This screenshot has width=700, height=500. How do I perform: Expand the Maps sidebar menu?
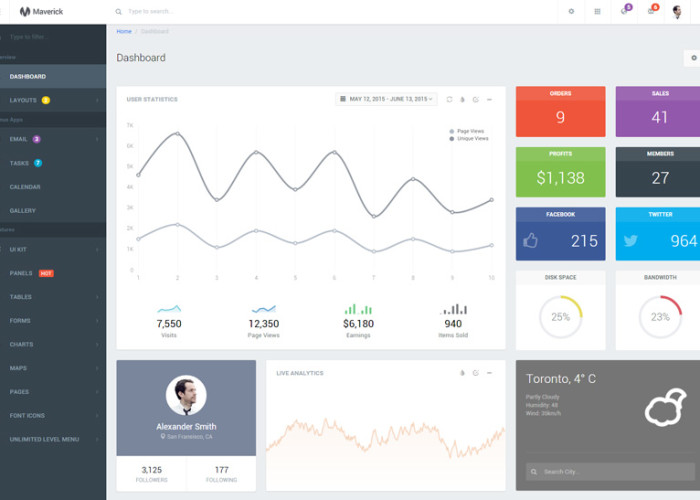[x=53, y=368]
